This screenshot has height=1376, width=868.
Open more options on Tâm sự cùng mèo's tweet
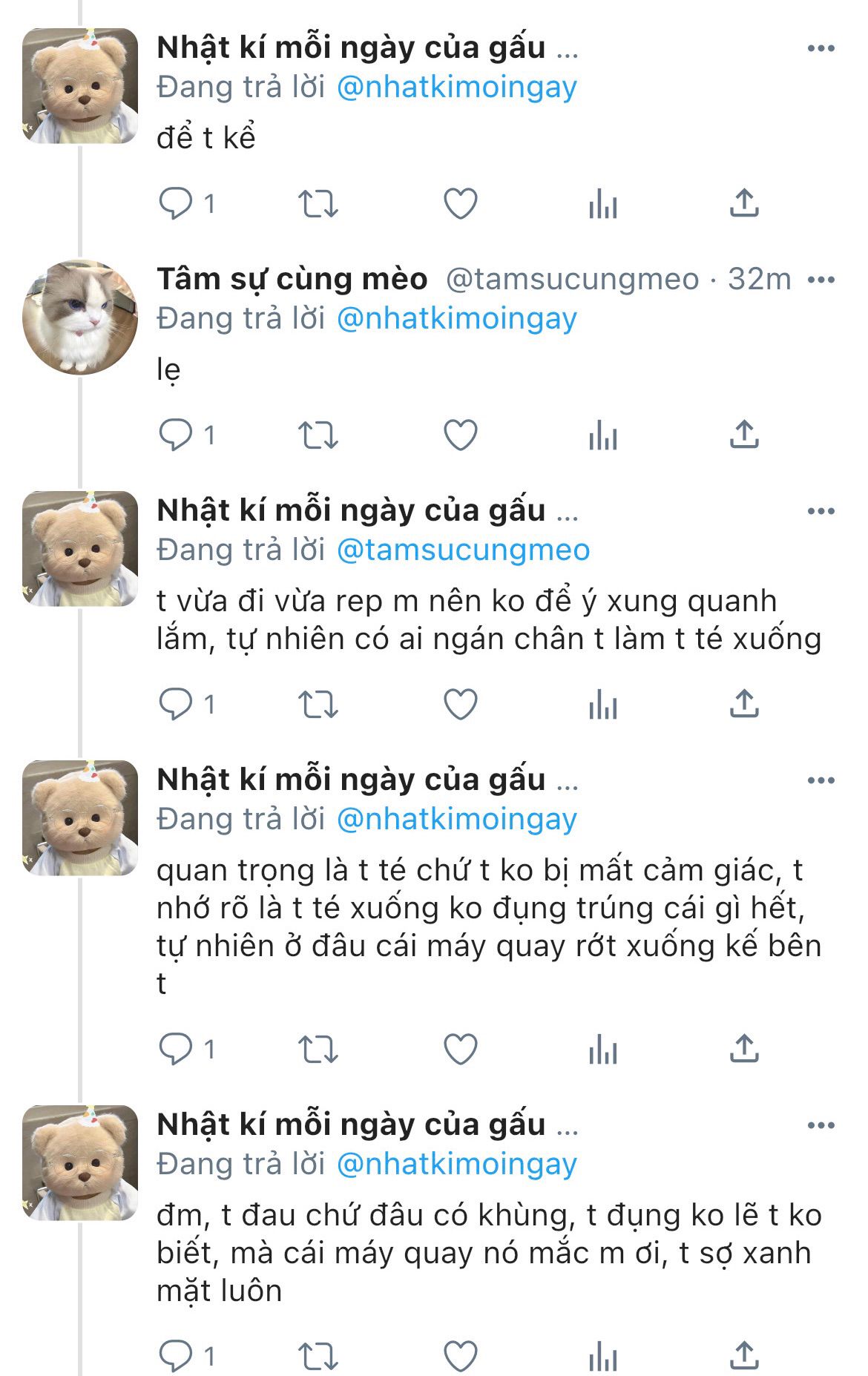821,280
